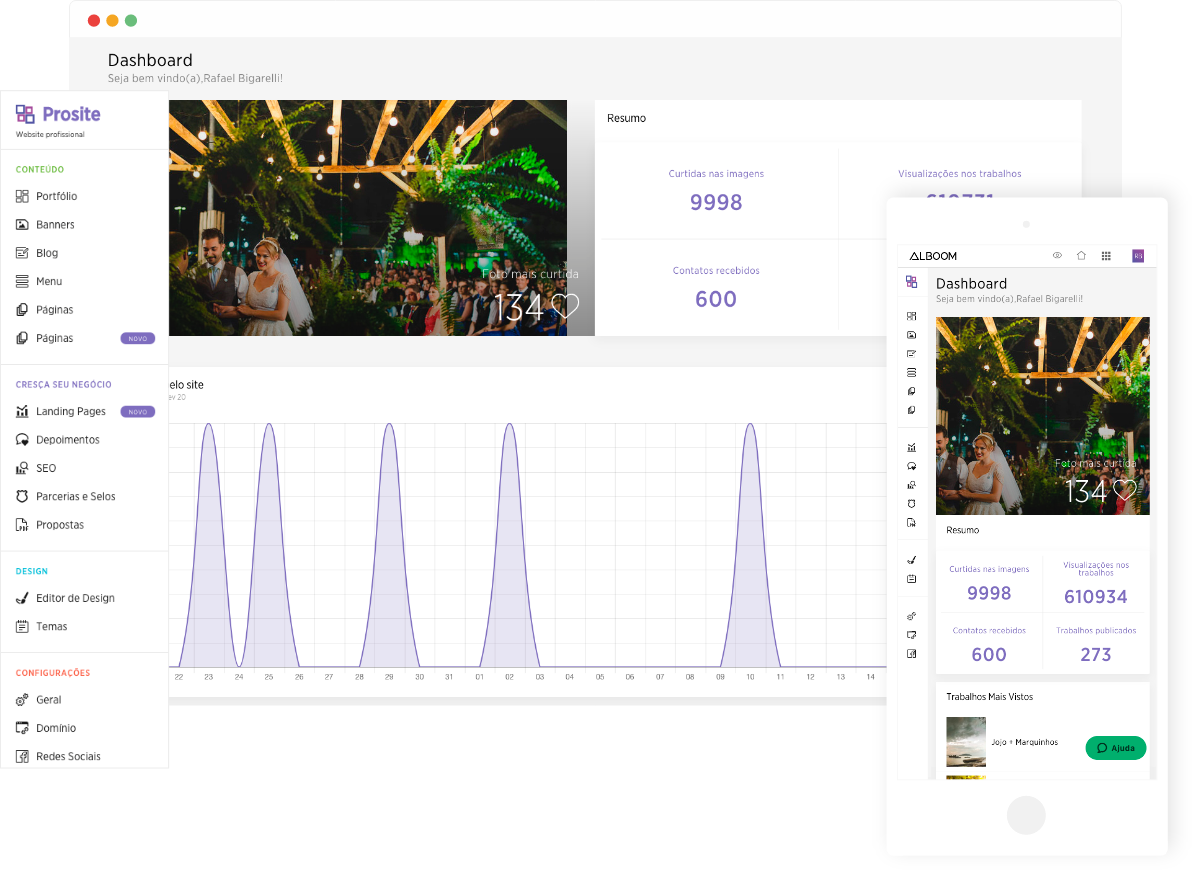Open the RB user avatar menu
The height and width of the screenshot is (881, 1203).
click(x=1138, y=256)
